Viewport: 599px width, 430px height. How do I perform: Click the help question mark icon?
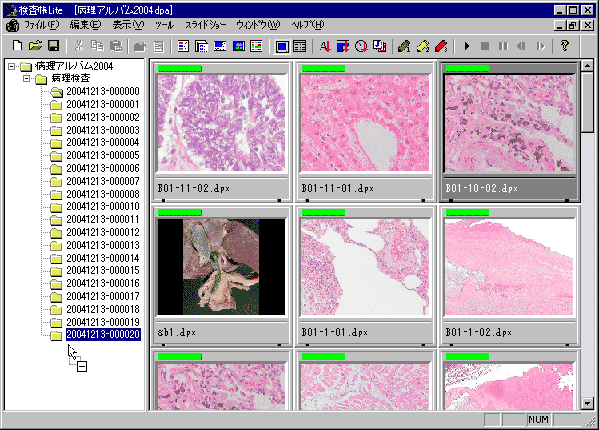tap(565, 47)
